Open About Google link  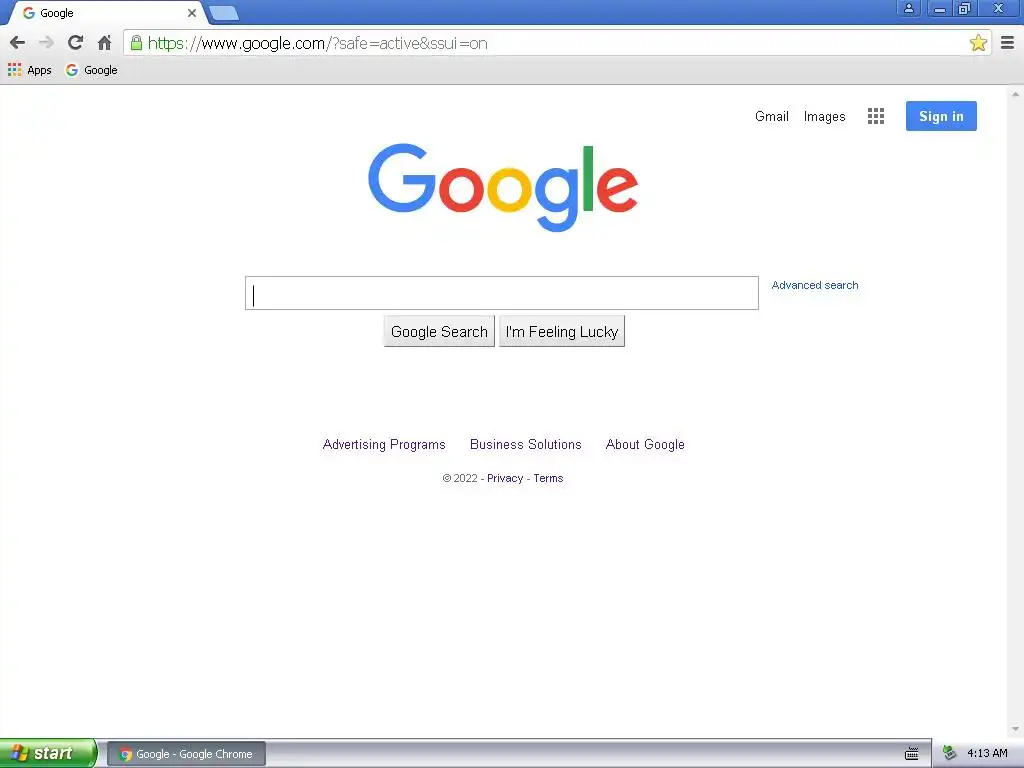(645, 445)
